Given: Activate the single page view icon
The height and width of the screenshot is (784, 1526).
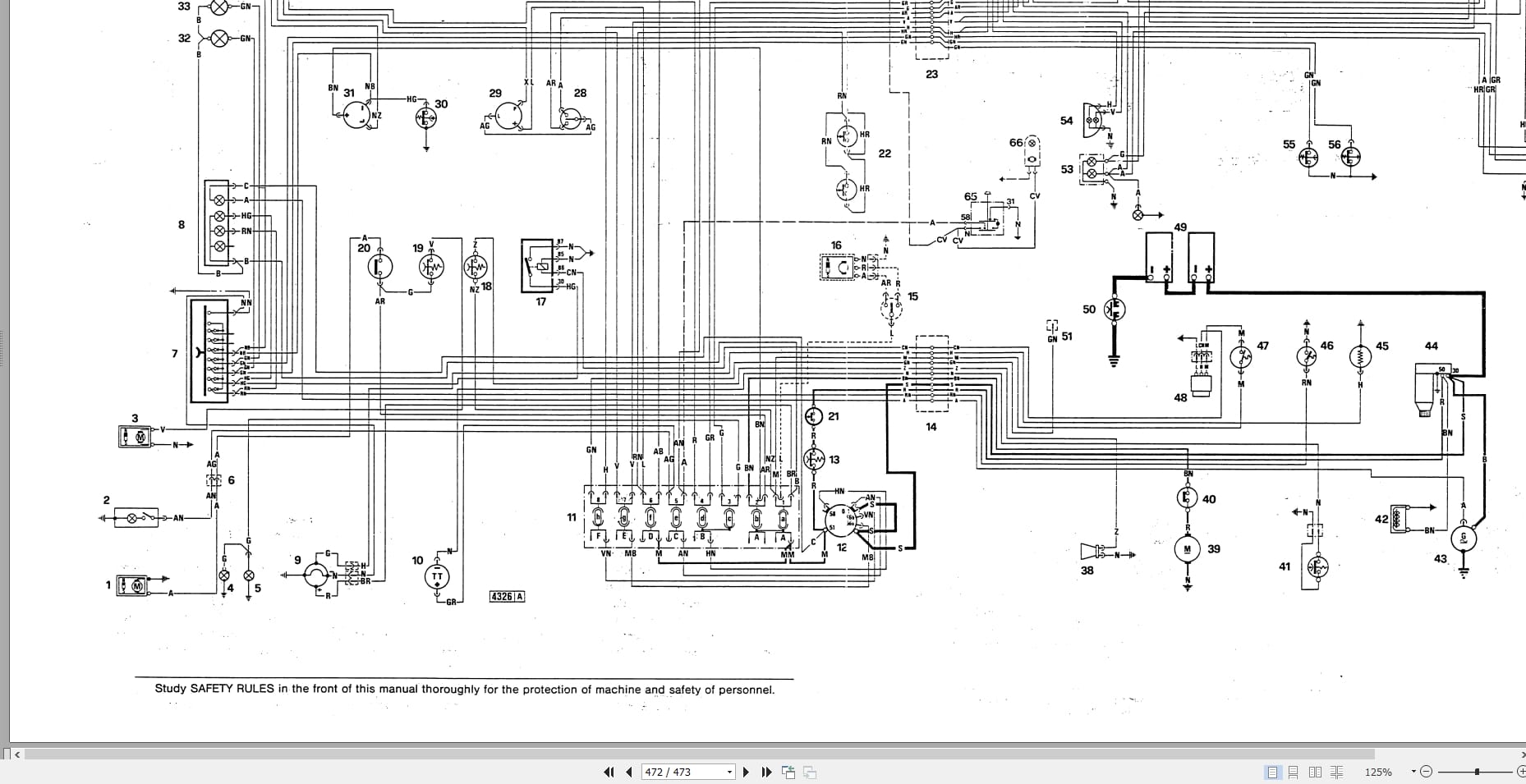Looking at the screenshot, I should (1272, 772).
